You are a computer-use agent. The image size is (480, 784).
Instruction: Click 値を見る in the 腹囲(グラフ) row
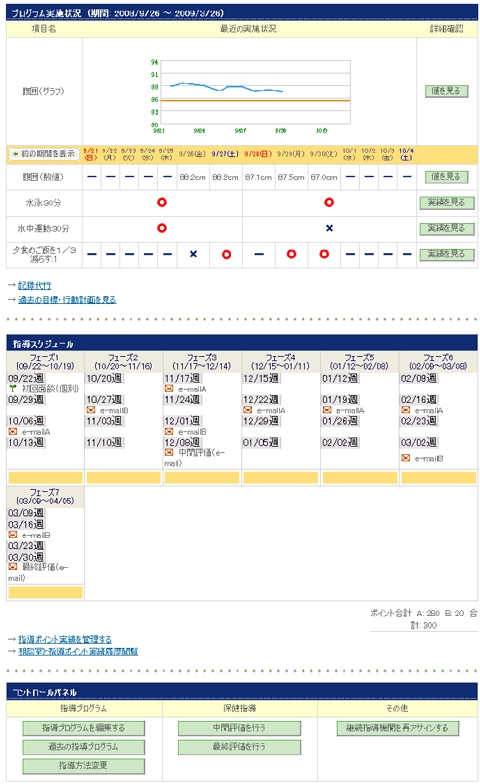(446, 91)
